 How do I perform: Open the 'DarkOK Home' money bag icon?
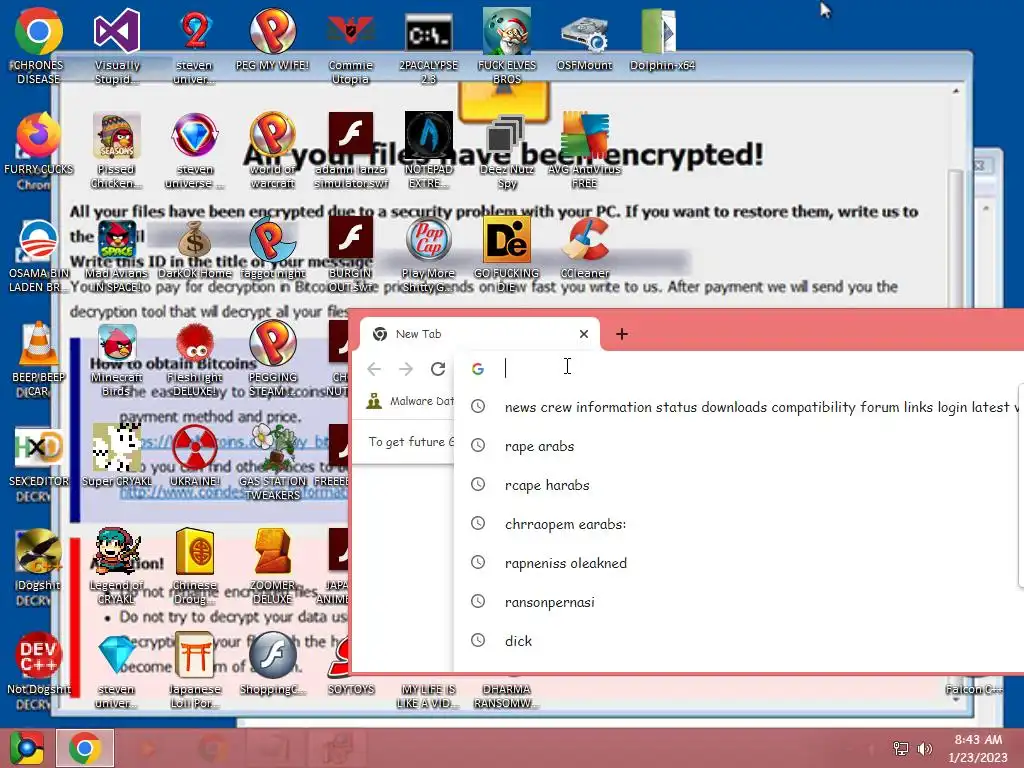tap(195, 240)
